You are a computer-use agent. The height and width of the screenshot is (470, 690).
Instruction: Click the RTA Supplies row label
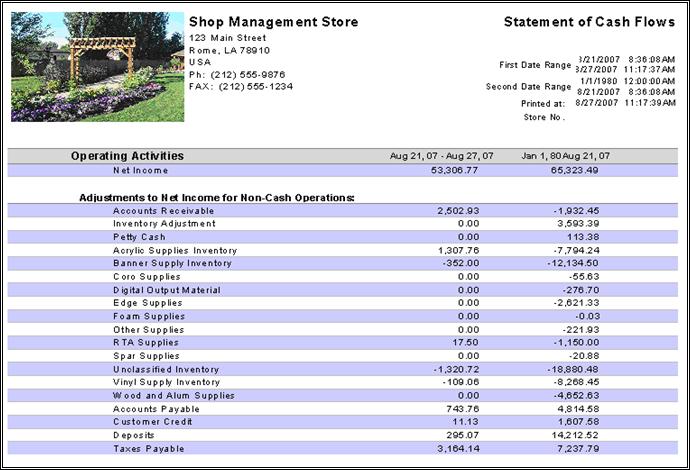pos(146,342)
